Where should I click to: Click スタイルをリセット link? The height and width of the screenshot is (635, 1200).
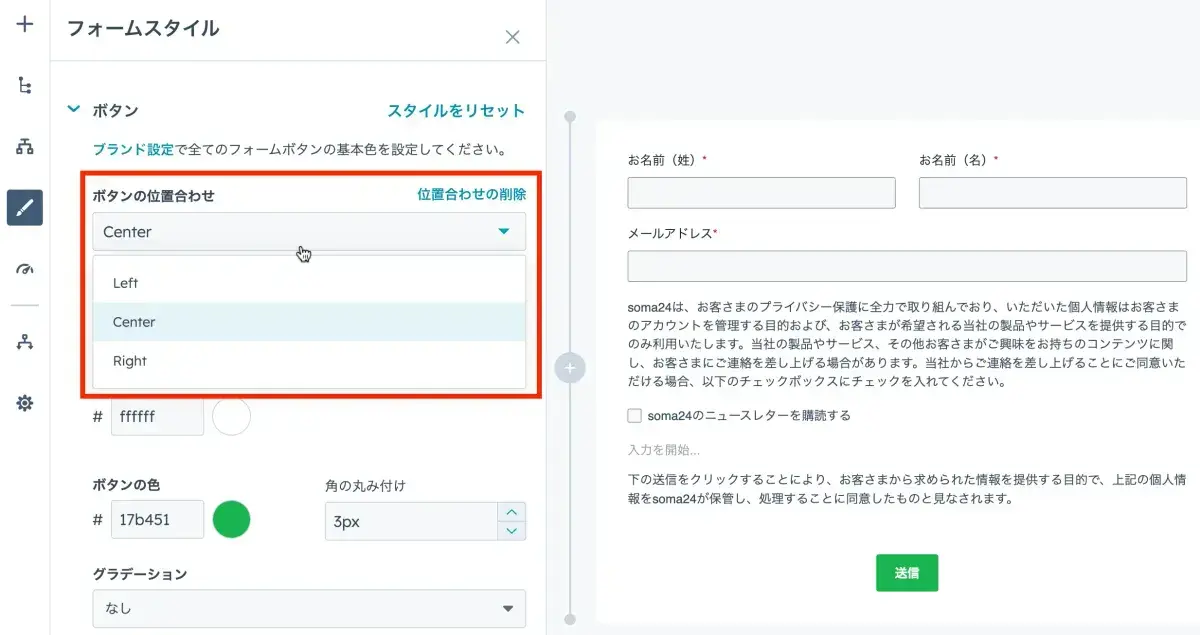tap(456, 111)
